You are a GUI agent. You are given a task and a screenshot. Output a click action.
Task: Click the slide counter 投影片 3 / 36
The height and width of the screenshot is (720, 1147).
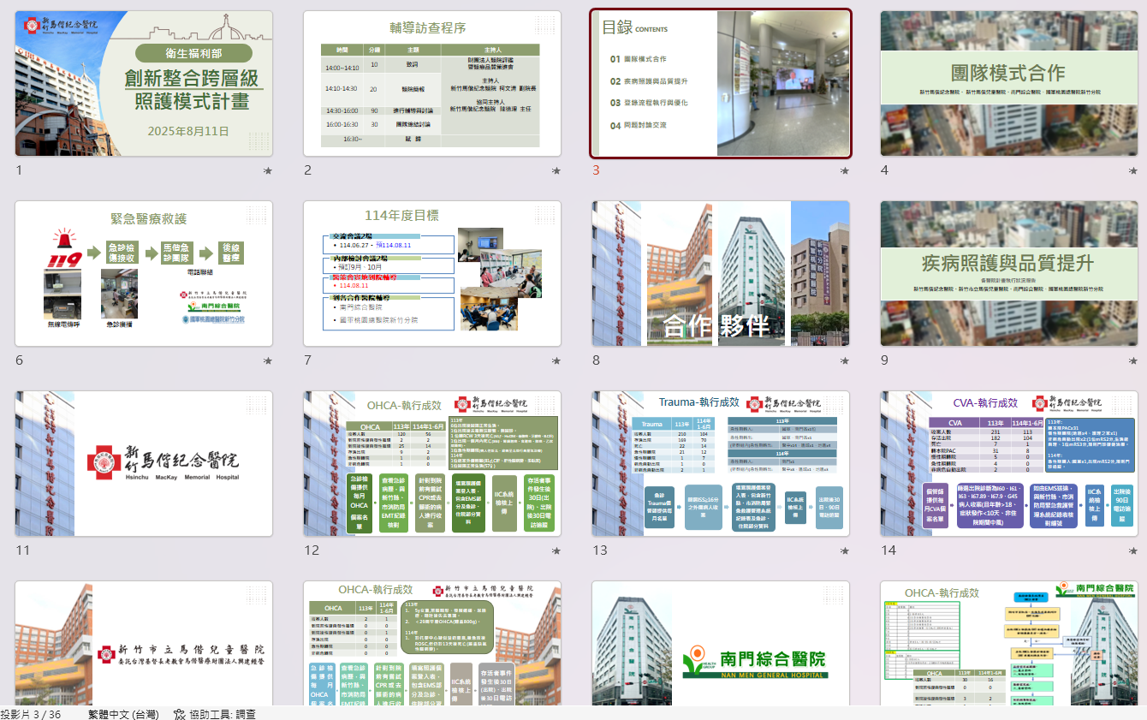[31, 714]
